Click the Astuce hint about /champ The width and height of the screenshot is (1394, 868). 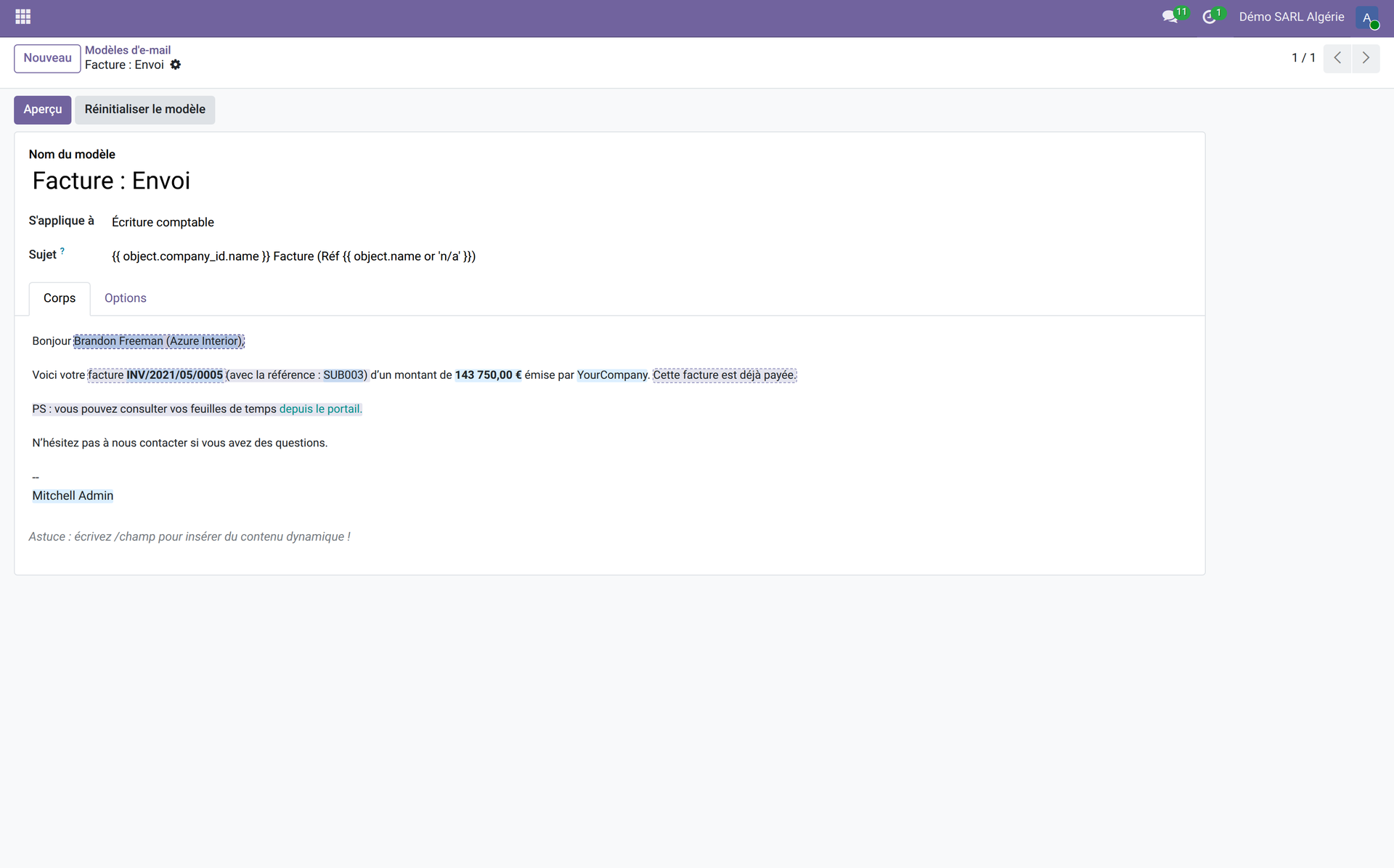(x=189, y=537)
